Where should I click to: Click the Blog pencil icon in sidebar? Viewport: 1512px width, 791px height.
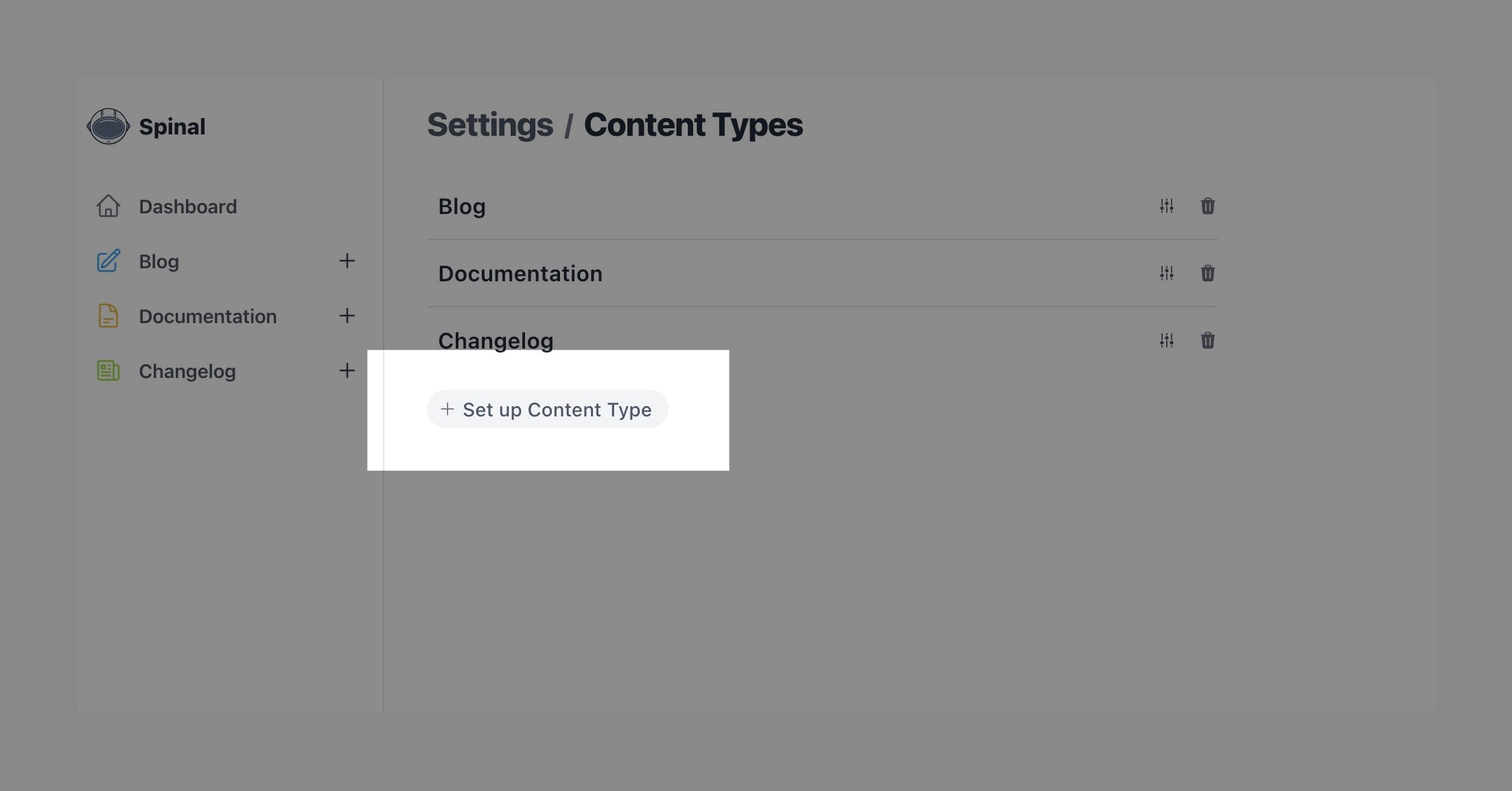coord(108,261)
